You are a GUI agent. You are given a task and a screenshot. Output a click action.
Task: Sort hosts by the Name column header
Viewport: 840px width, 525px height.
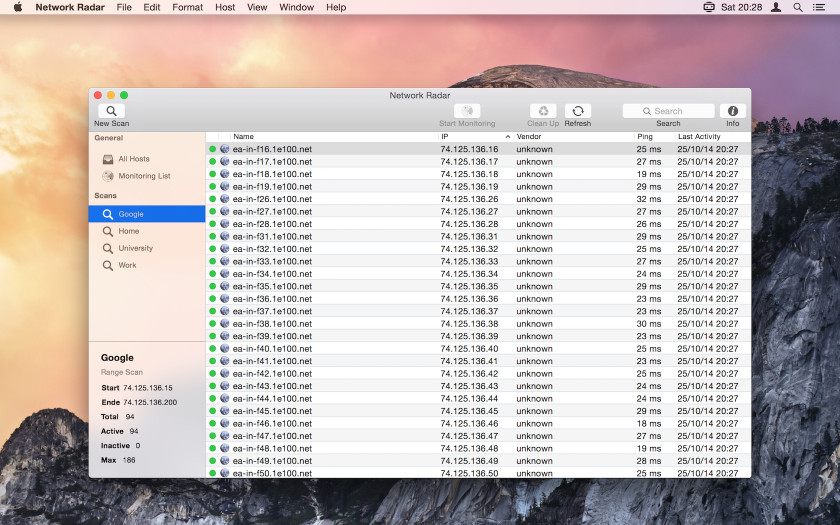[x=335, y=137]
